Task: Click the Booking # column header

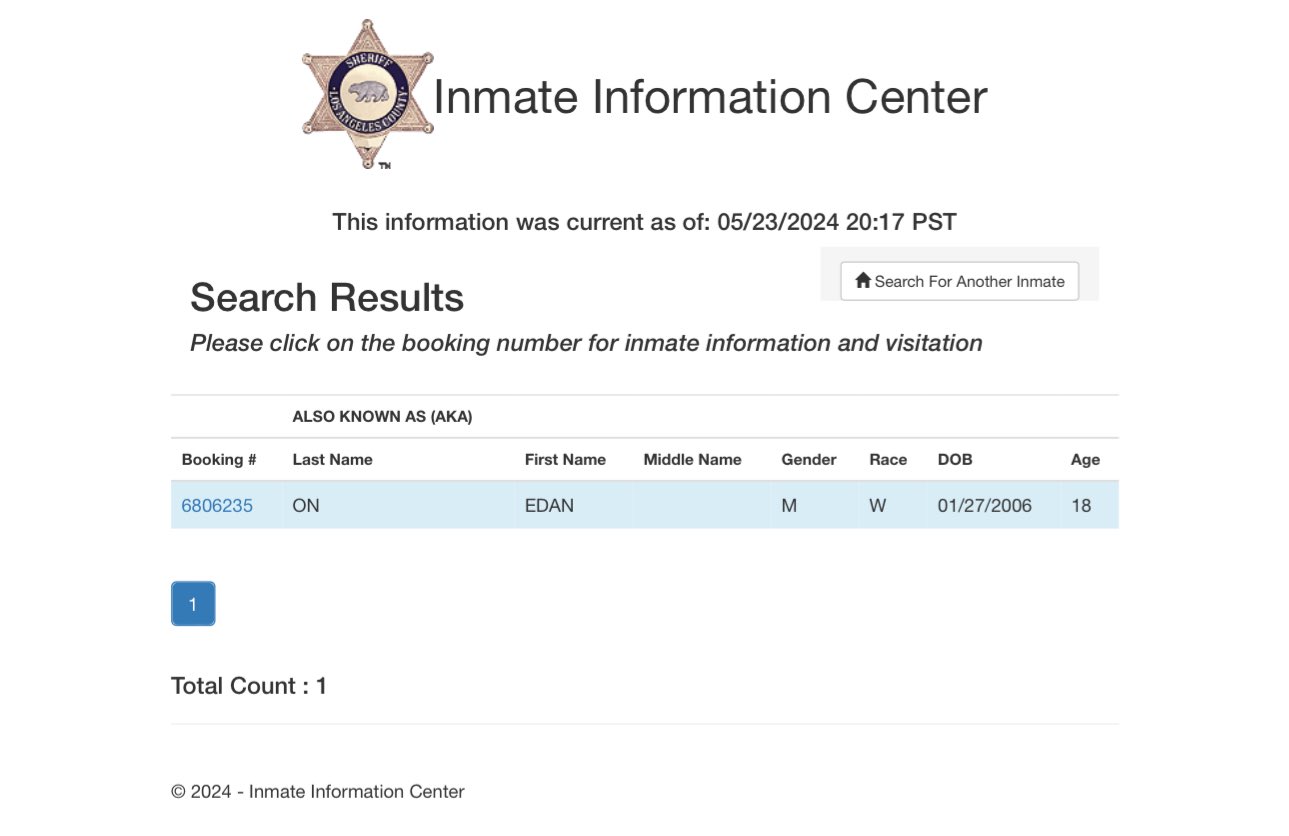Action: [x=219, y=460]
